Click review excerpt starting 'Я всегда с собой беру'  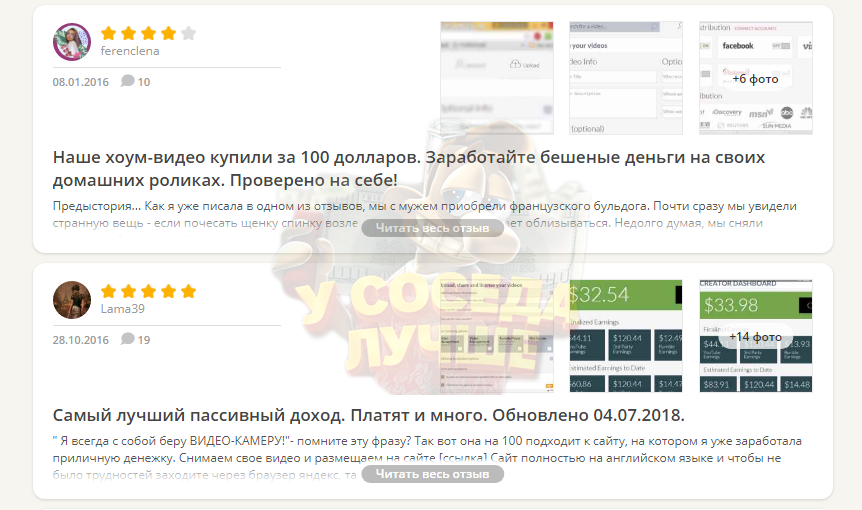point(427,457)
